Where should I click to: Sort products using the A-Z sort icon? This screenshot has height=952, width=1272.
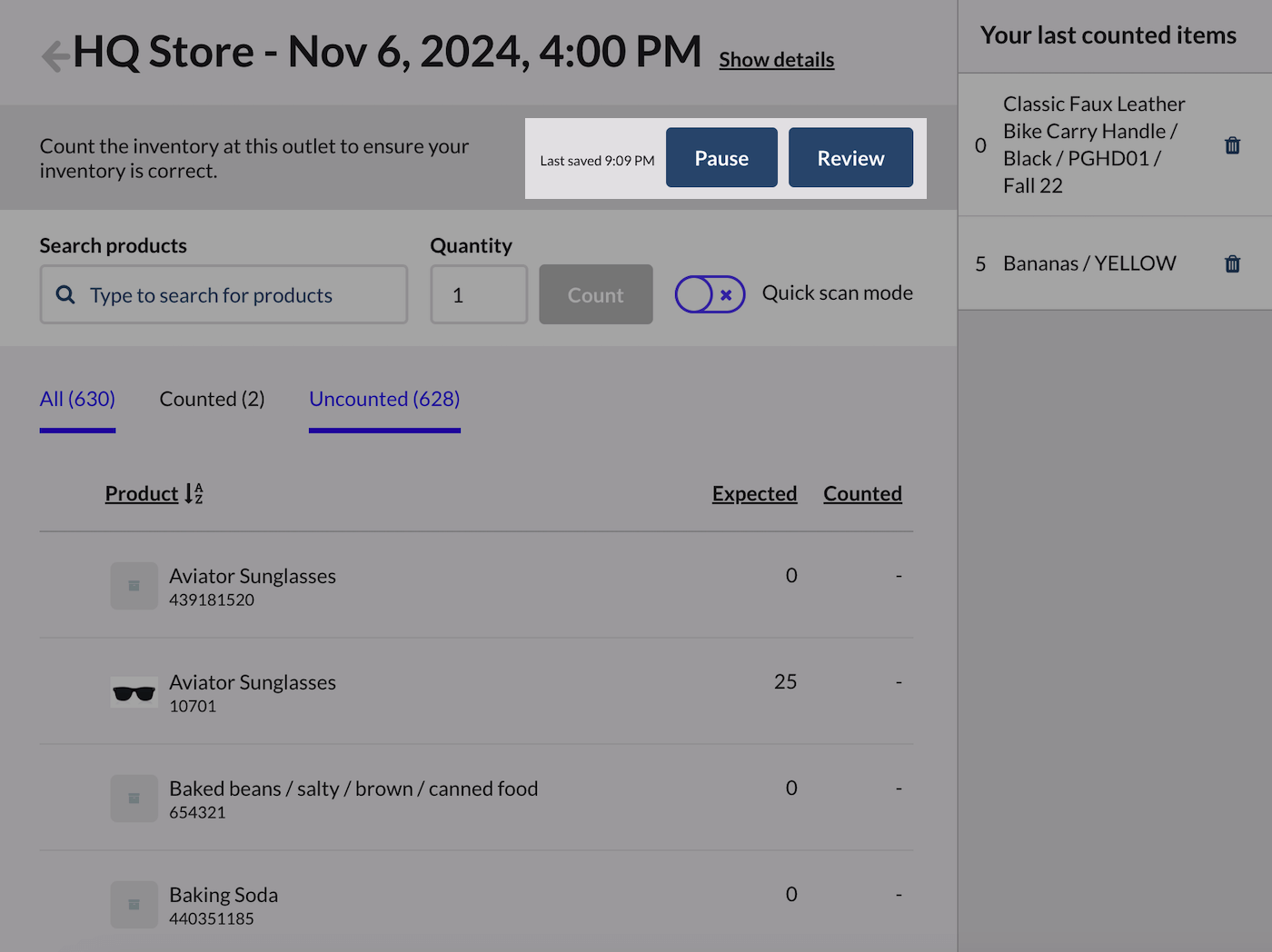tap(194, 493)
